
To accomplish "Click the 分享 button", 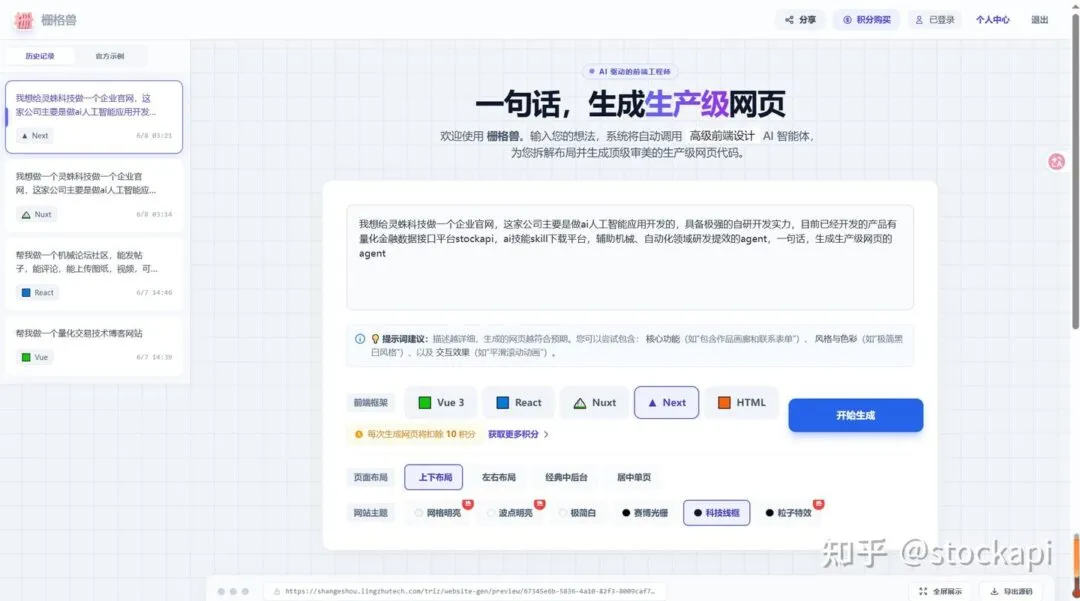I will (x=800, y=20).
